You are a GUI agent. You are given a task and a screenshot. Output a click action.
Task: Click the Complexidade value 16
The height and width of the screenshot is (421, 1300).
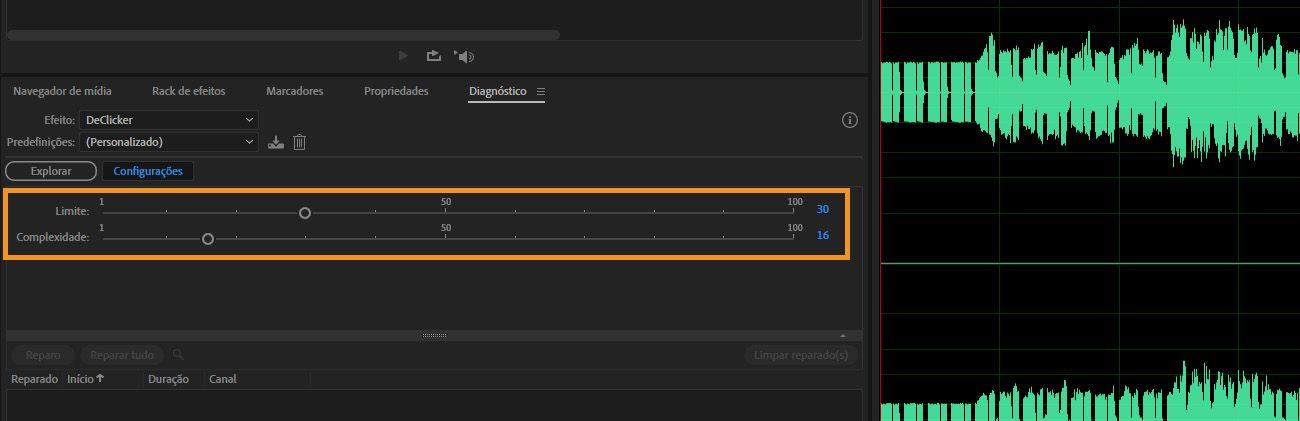[x=822, y=236]
